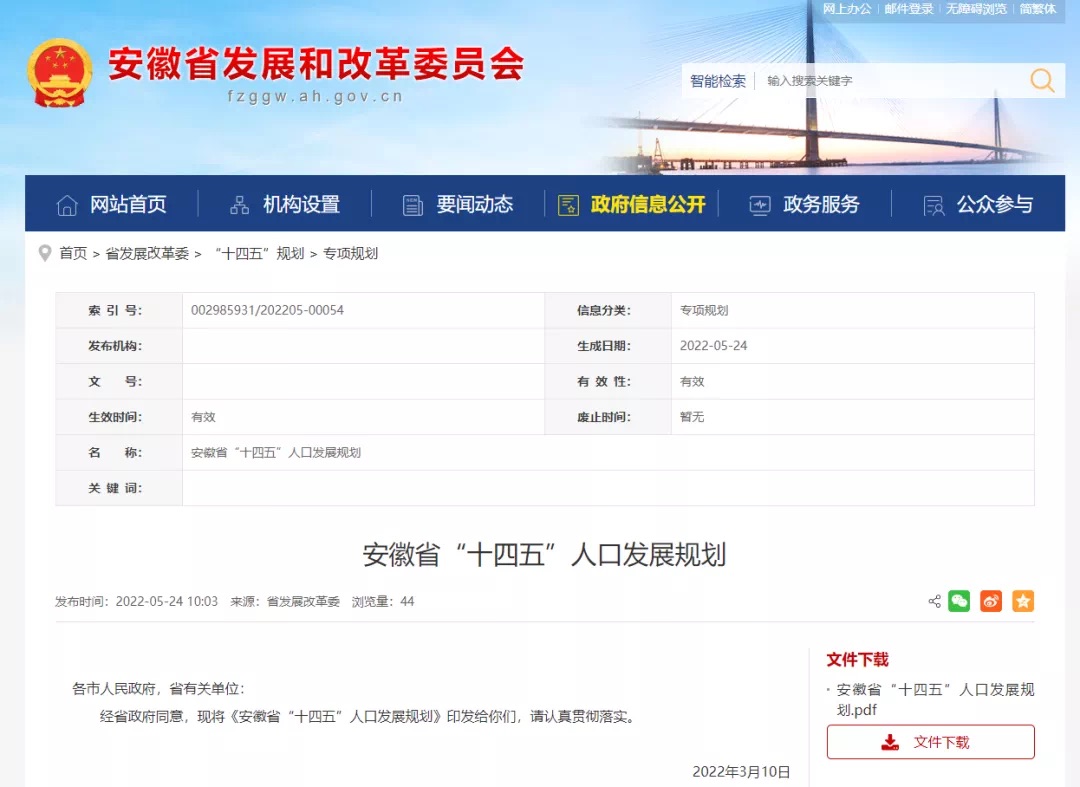Click the 邮件登录 top link
This screenshot has height=787, width=1080.
click(908, 9)
